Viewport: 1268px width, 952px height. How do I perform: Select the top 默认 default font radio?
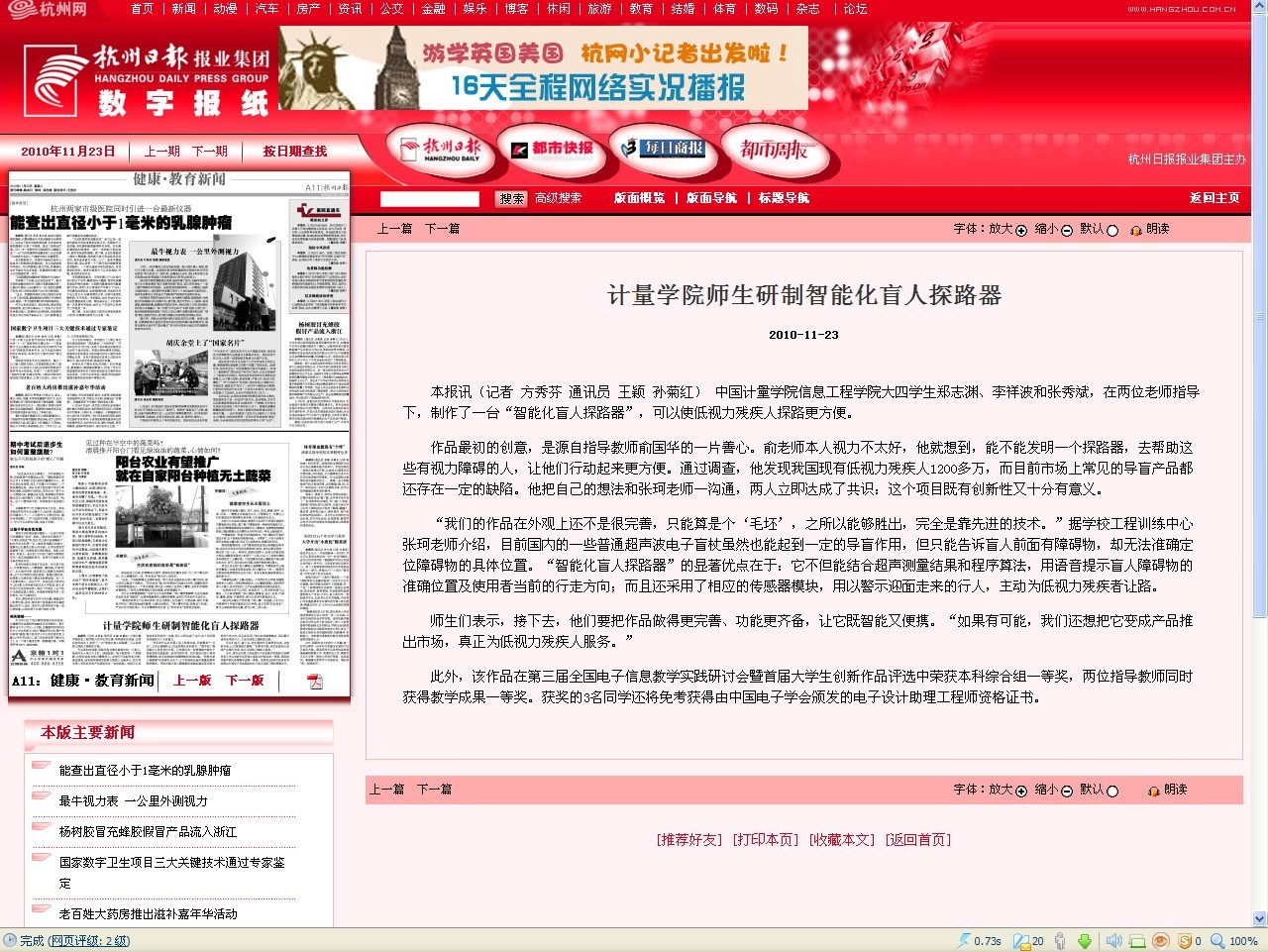[x=1112, y=231]
